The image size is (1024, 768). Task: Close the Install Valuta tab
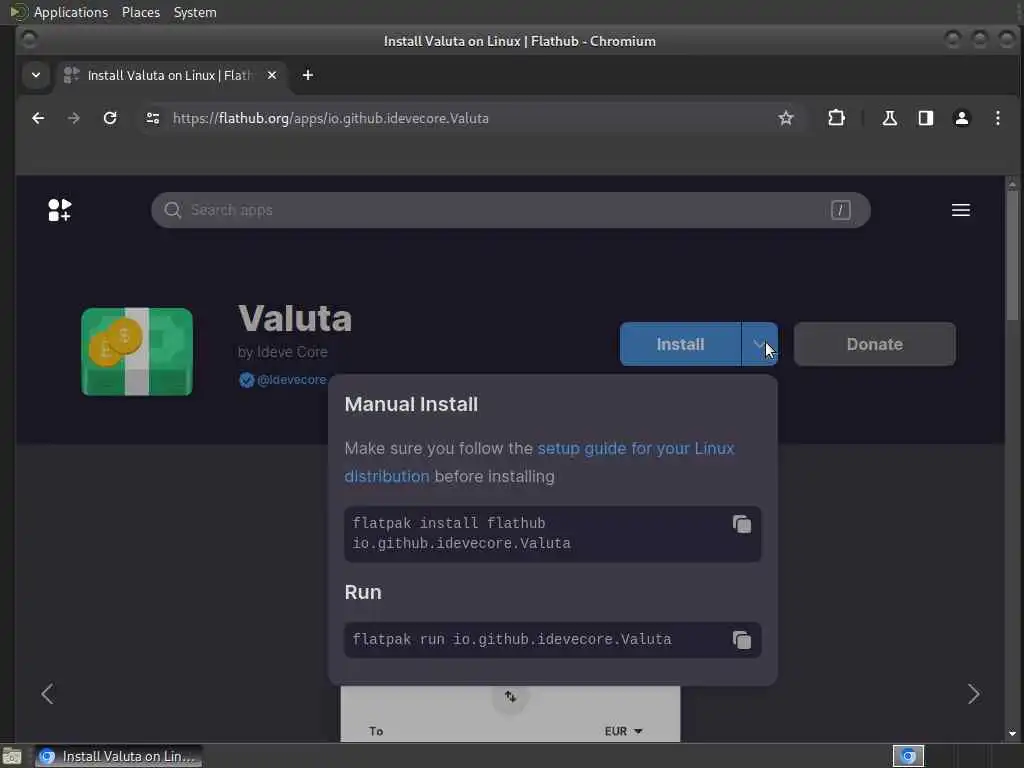[272, 75]
